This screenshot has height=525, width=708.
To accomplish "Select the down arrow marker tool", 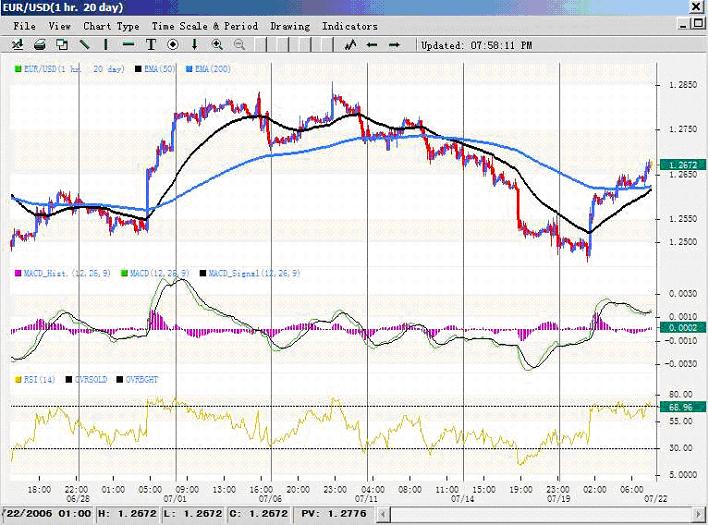I will click(195, 45).
